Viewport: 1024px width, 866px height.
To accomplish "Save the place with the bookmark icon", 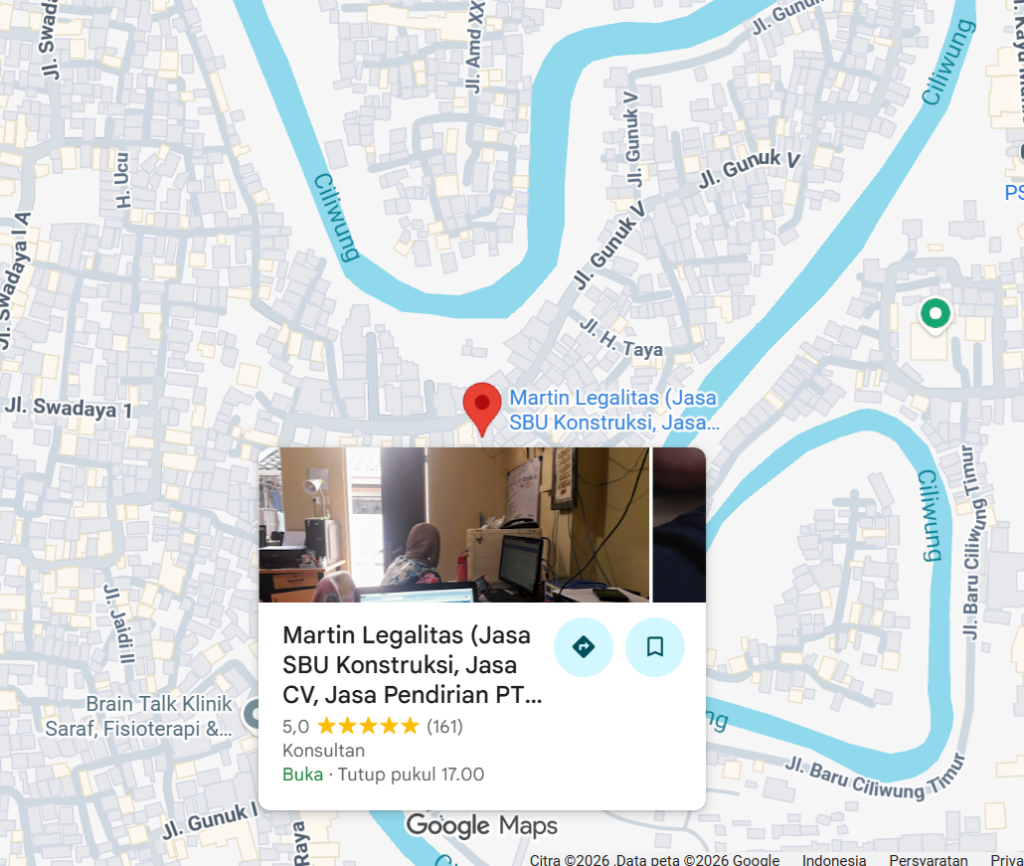I will [x=655, y=647].
